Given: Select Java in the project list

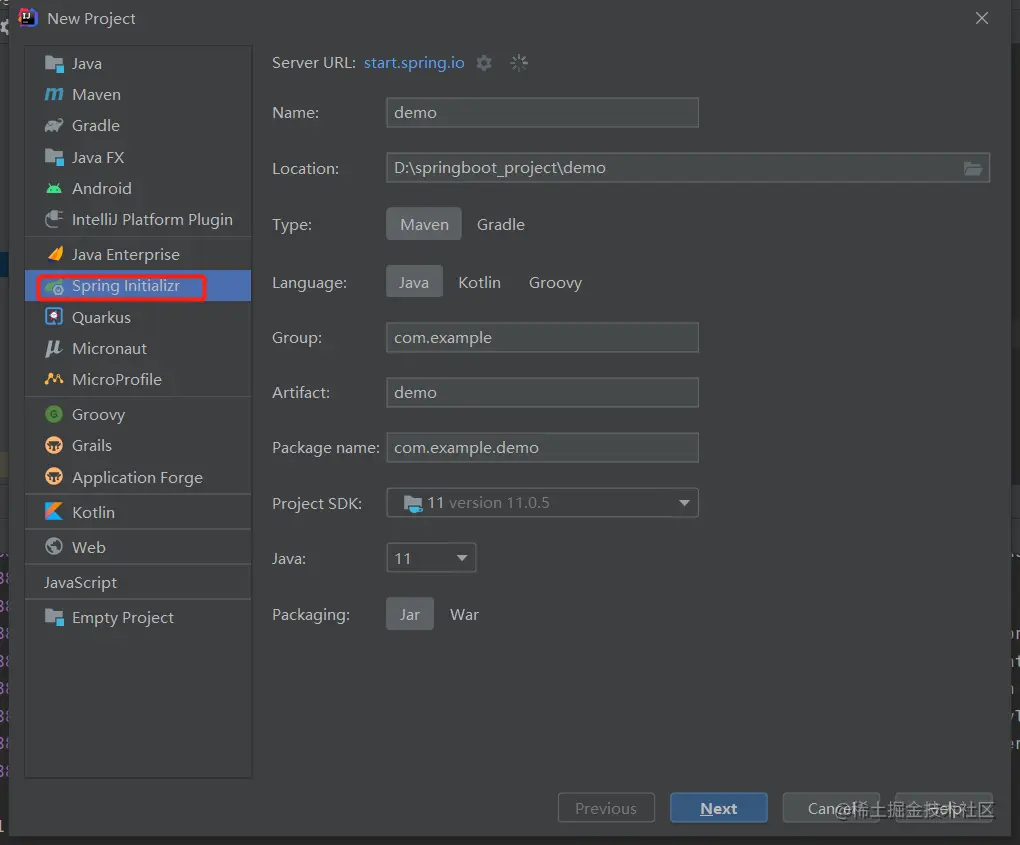Looking at the screenshot, I should 138,64.
